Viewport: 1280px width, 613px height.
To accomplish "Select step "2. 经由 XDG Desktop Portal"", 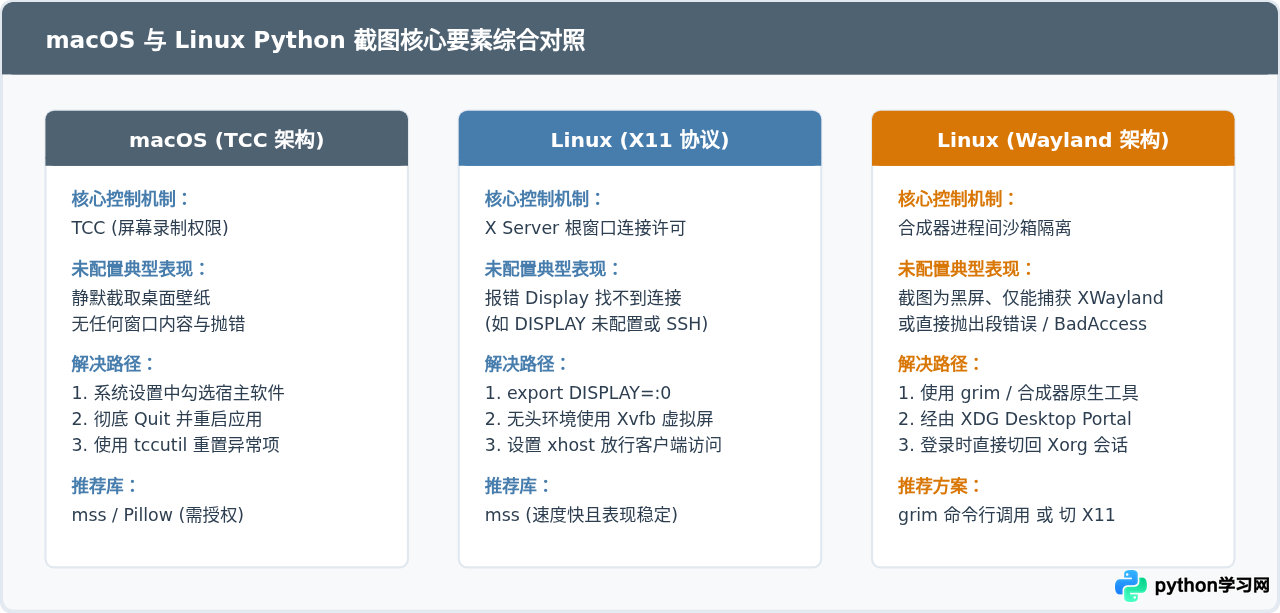I will coord(1015,419).
